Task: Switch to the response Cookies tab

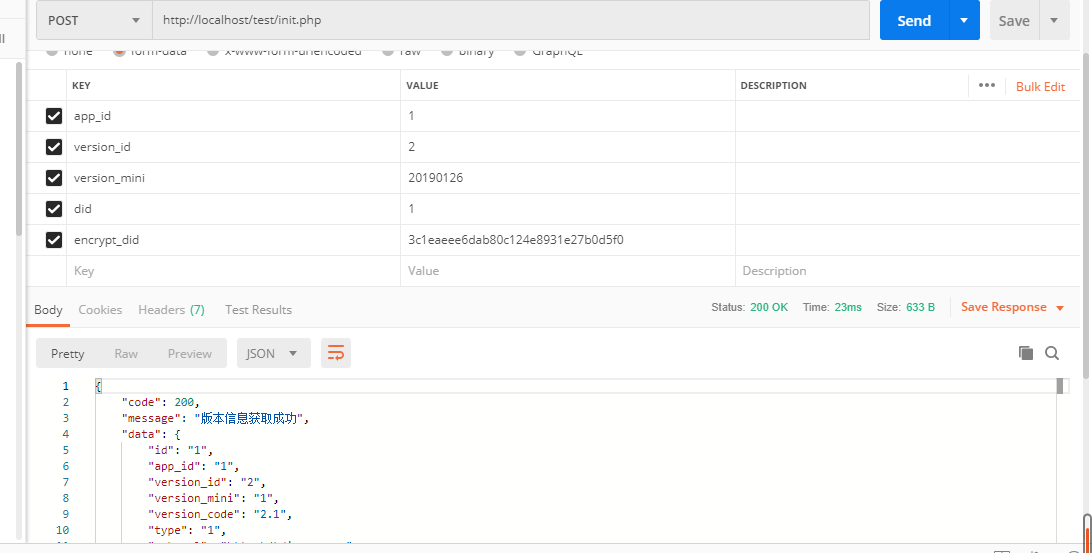Action: point(100,310)
